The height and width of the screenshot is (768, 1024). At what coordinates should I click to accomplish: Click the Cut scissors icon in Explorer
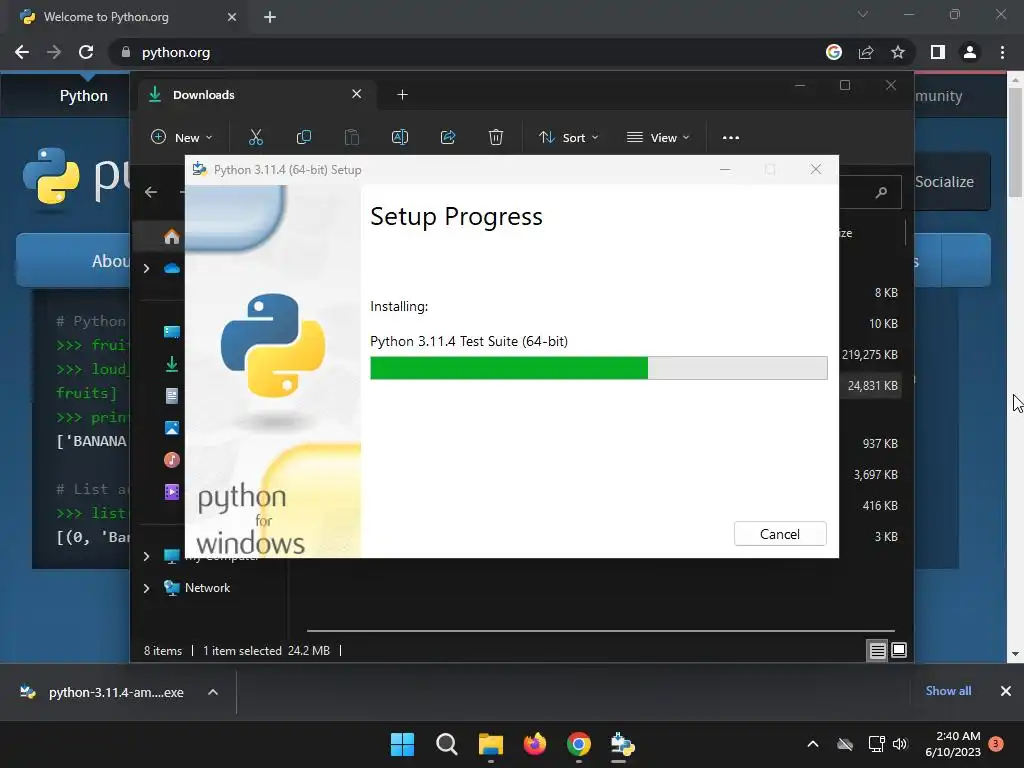coord(255,137)
